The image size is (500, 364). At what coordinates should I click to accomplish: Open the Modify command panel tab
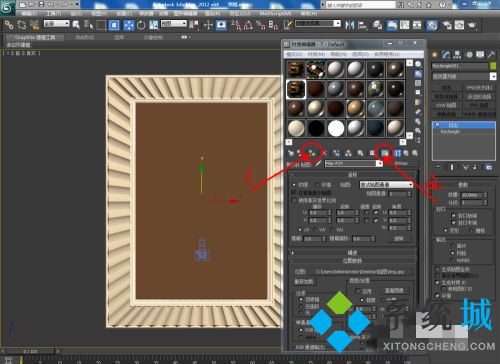pyautogui.click(x=446, y=55)
